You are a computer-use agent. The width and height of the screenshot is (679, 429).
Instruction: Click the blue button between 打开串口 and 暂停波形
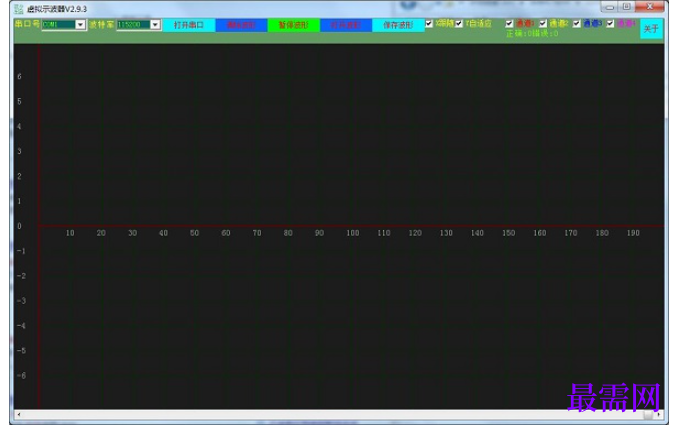[x=241, y=25]
